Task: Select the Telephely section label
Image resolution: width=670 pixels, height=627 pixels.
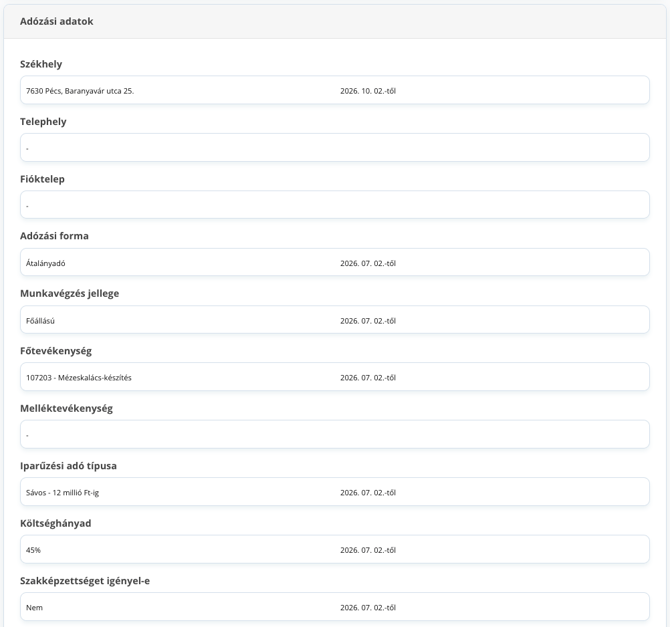Action: pos(43,121)
